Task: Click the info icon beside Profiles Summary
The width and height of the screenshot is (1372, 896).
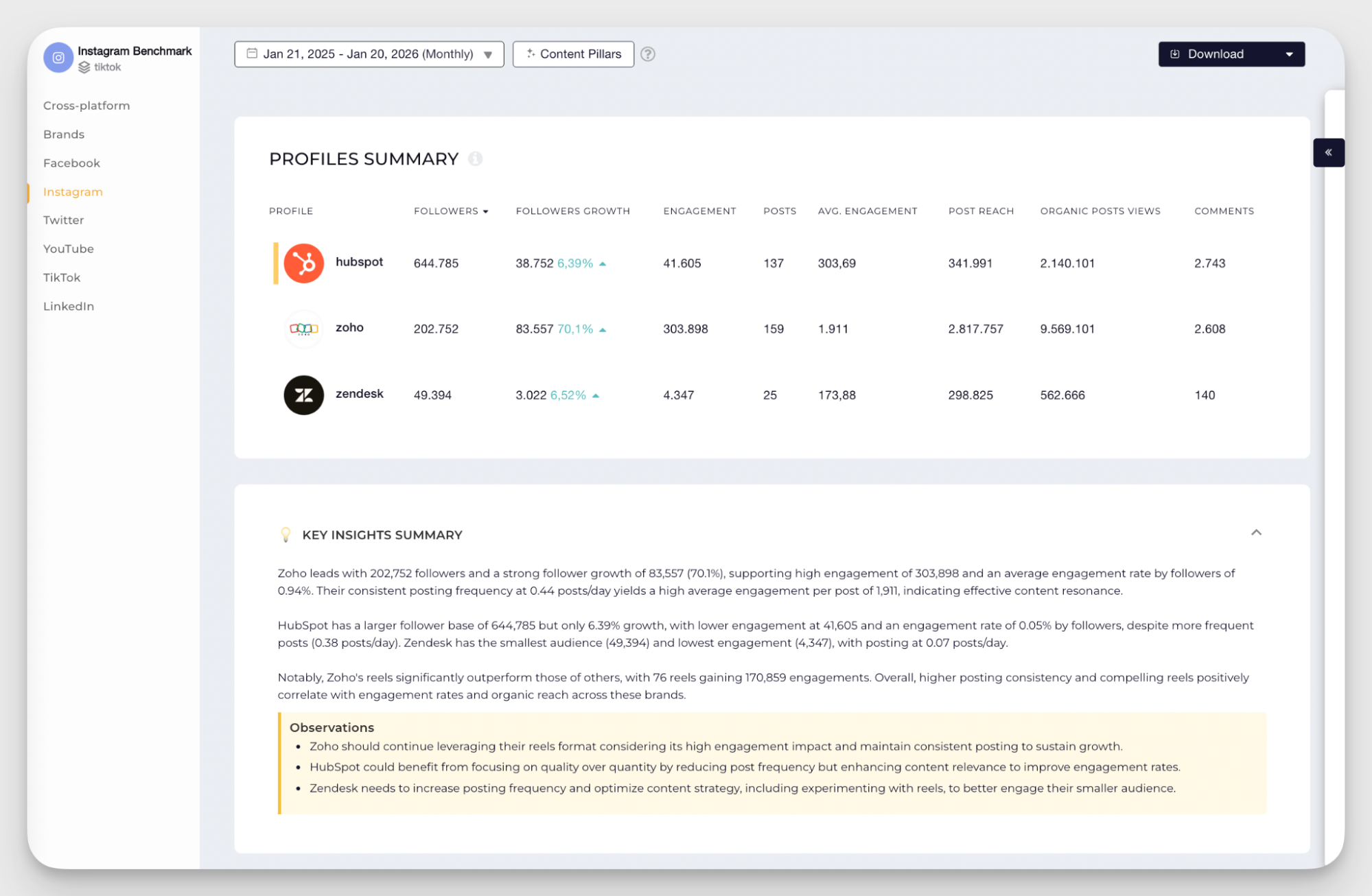Action: tap(476, 158)
